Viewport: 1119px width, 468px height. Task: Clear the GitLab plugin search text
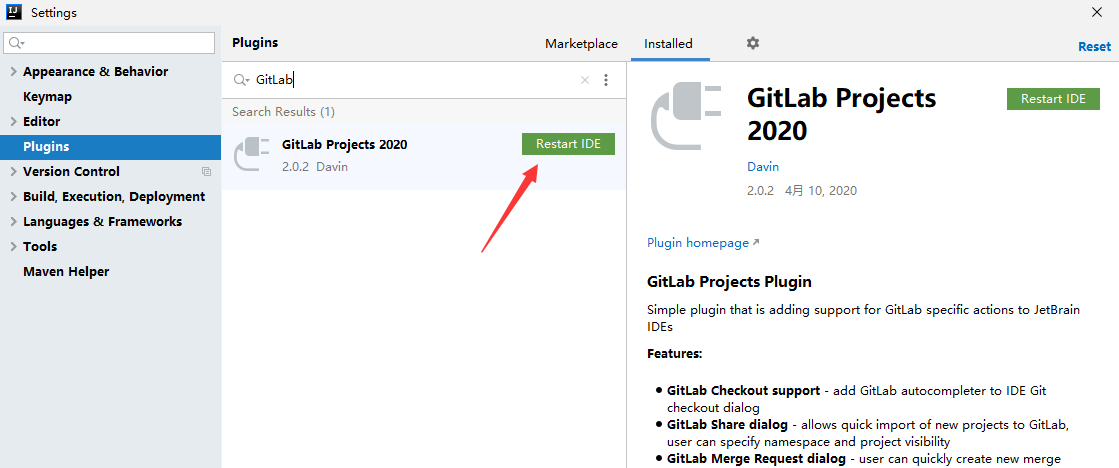(x=584, y=80)
